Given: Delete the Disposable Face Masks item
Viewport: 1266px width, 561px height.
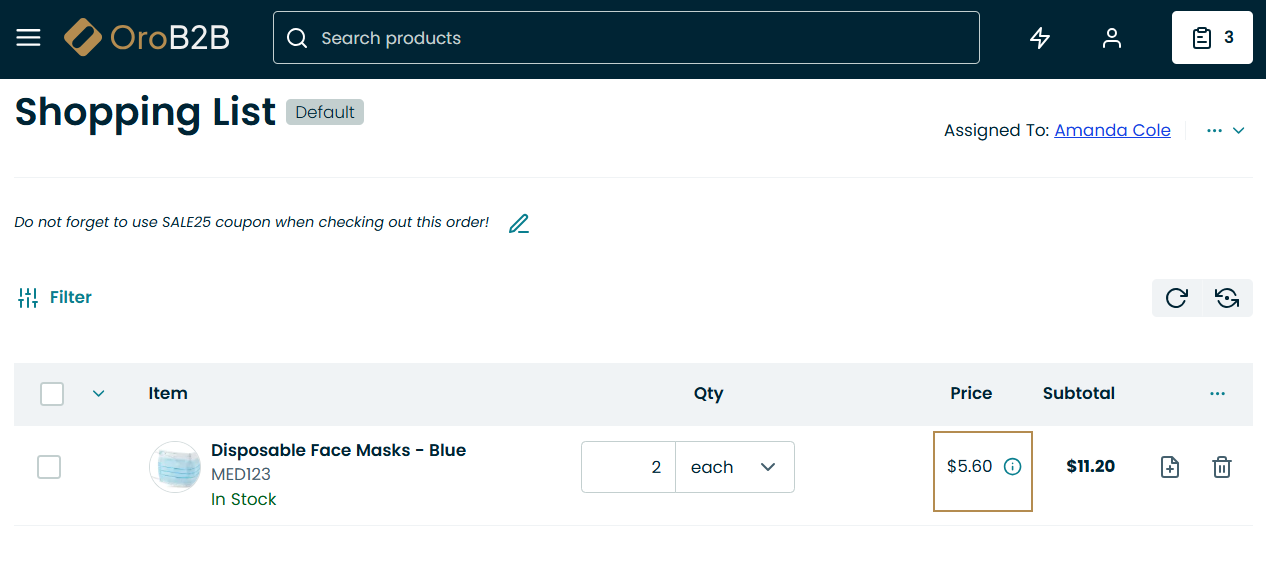Looking at the screenshot, I should pos(1221,467).
